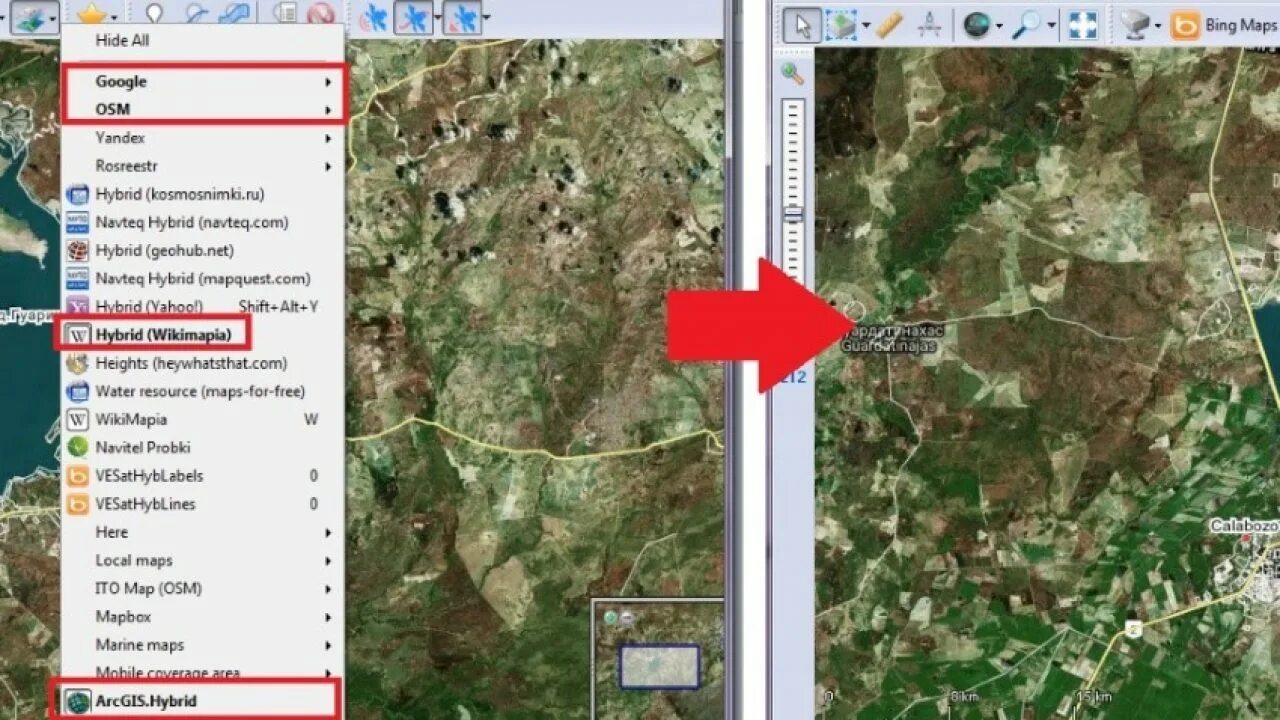This screenshot has width=1280, height=720.
Task: Expand the Local maps submenu
Action: (204, 560)
